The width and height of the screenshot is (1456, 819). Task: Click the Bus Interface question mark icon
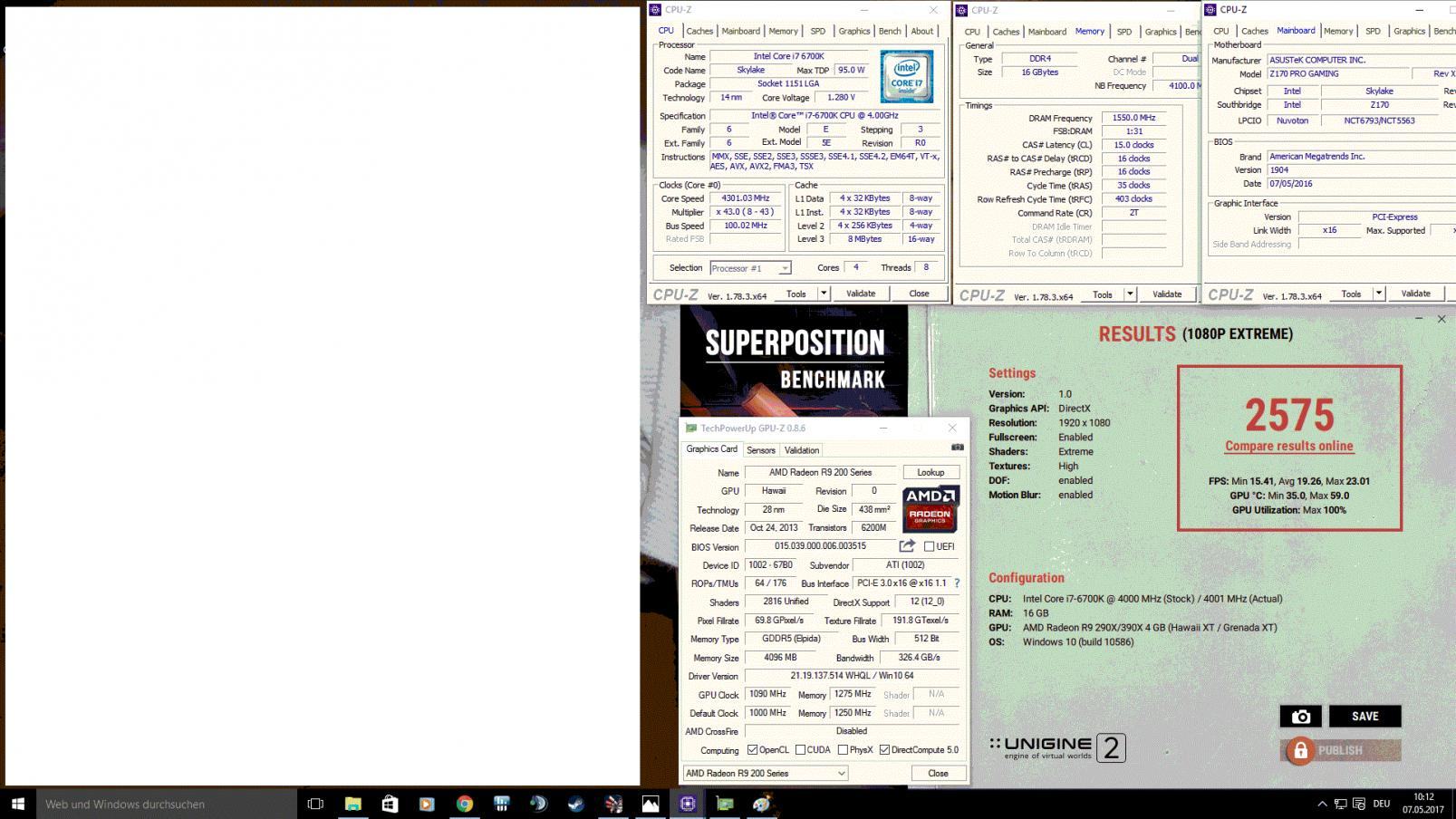[957, 583]
